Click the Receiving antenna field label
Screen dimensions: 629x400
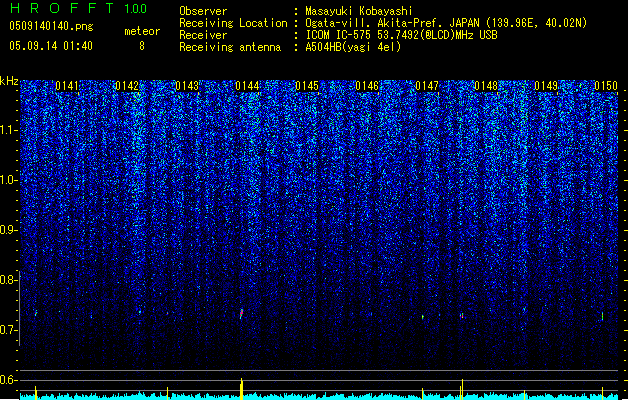230,47
